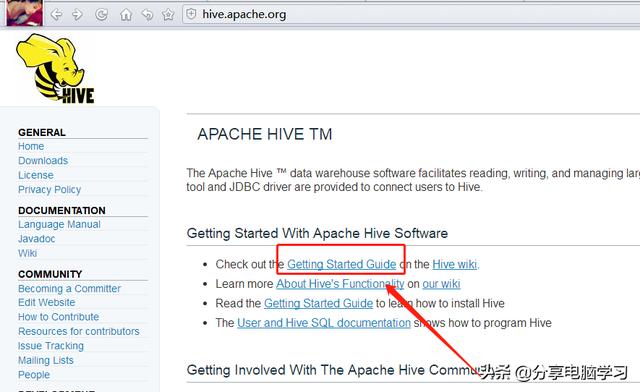The height and width of the screenshot is (392, 640).
Task: Open the Downloads sidebar link
Action: click(x=43, y=160)
